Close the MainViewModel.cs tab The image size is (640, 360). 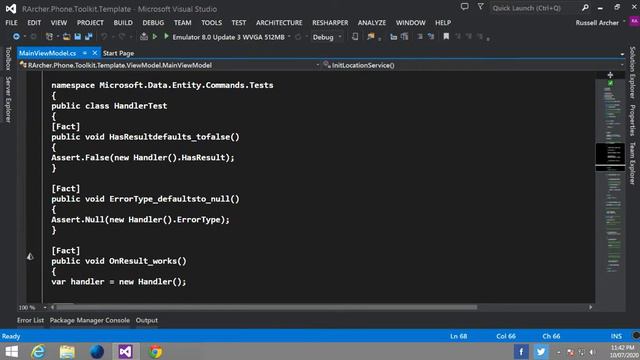click(94, 53)
